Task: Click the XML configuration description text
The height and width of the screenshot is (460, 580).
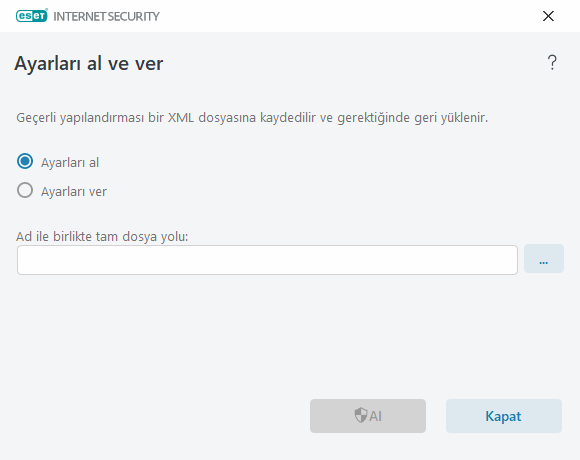Action: [x=252, y=118]
